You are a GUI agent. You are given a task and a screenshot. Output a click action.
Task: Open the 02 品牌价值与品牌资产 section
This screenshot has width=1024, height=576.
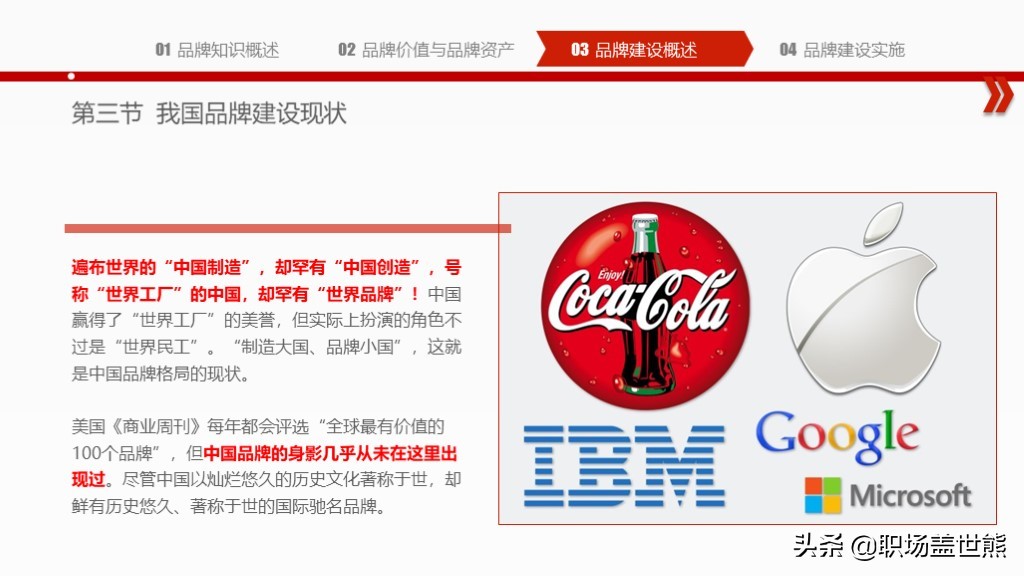point(427,47)
